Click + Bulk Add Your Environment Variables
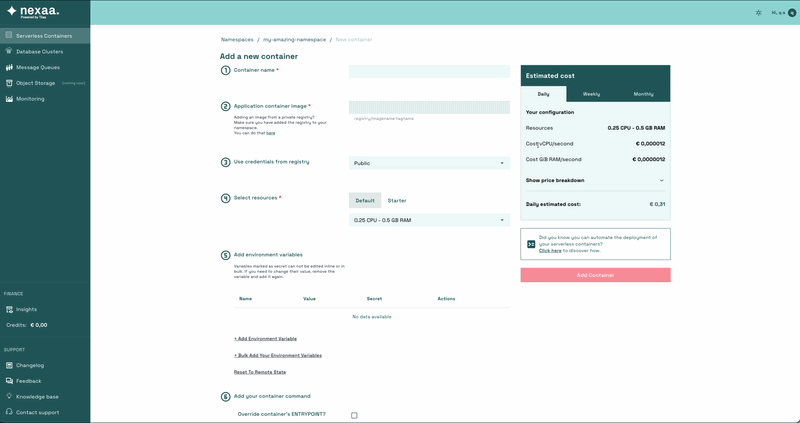 click(278, 356)
